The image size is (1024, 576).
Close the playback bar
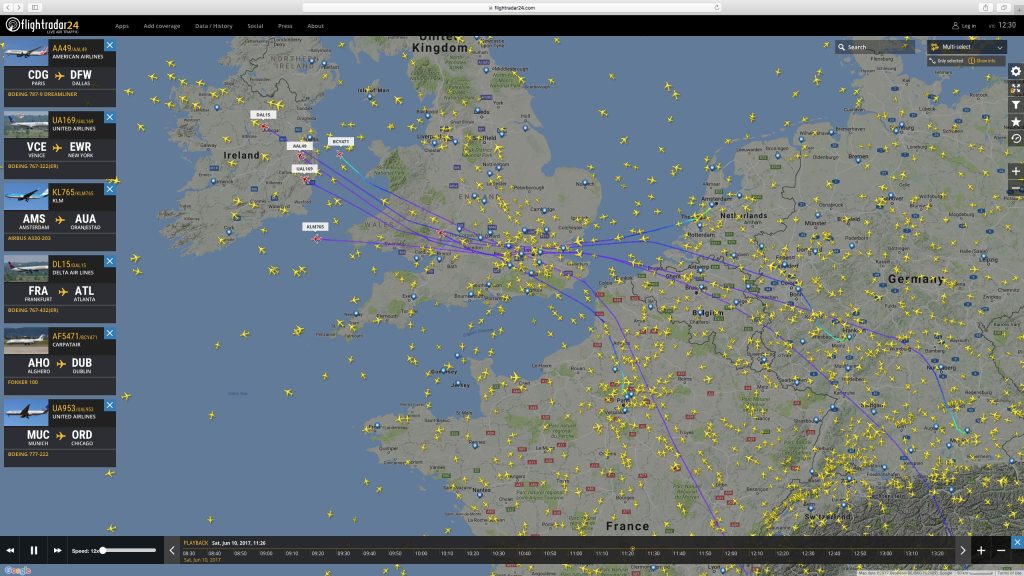click(x=1017, y=542)
